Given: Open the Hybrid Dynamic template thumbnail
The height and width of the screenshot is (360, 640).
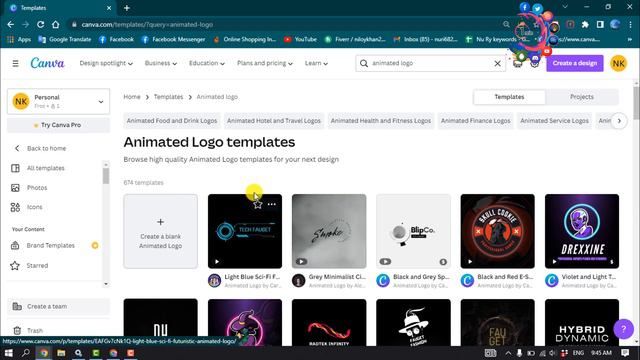Looking at the screenshot, I should [x=582, y=322].
